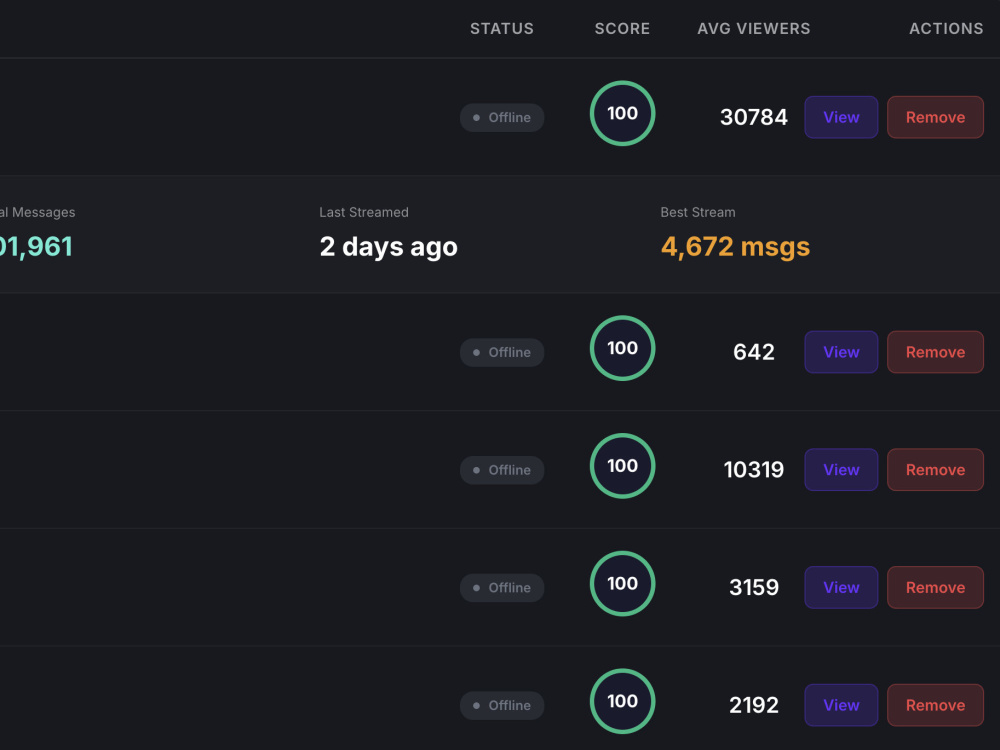Click the ACTIONS column header

point(946,29)
